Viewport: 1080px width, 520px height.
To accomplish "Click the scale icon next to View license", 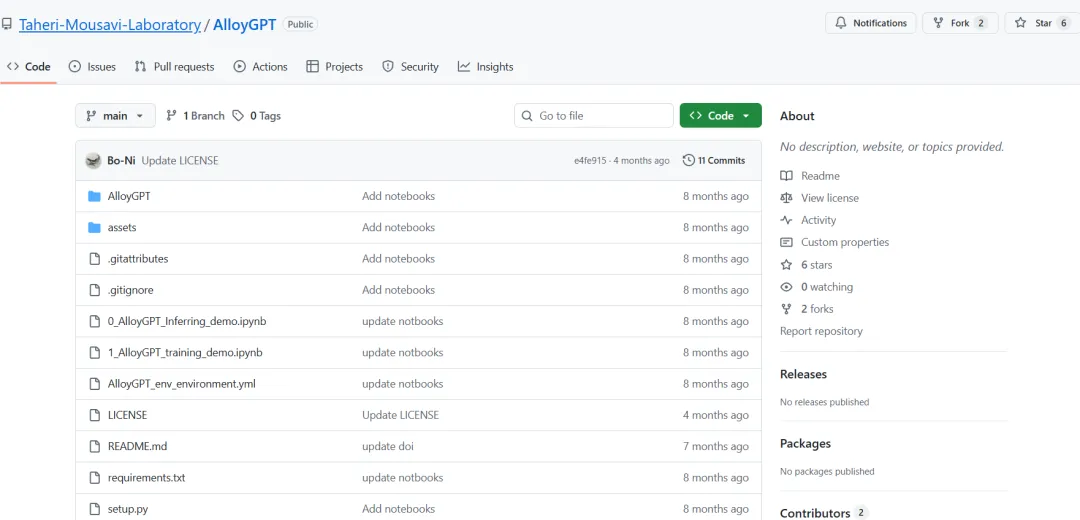I will (787, 198).
